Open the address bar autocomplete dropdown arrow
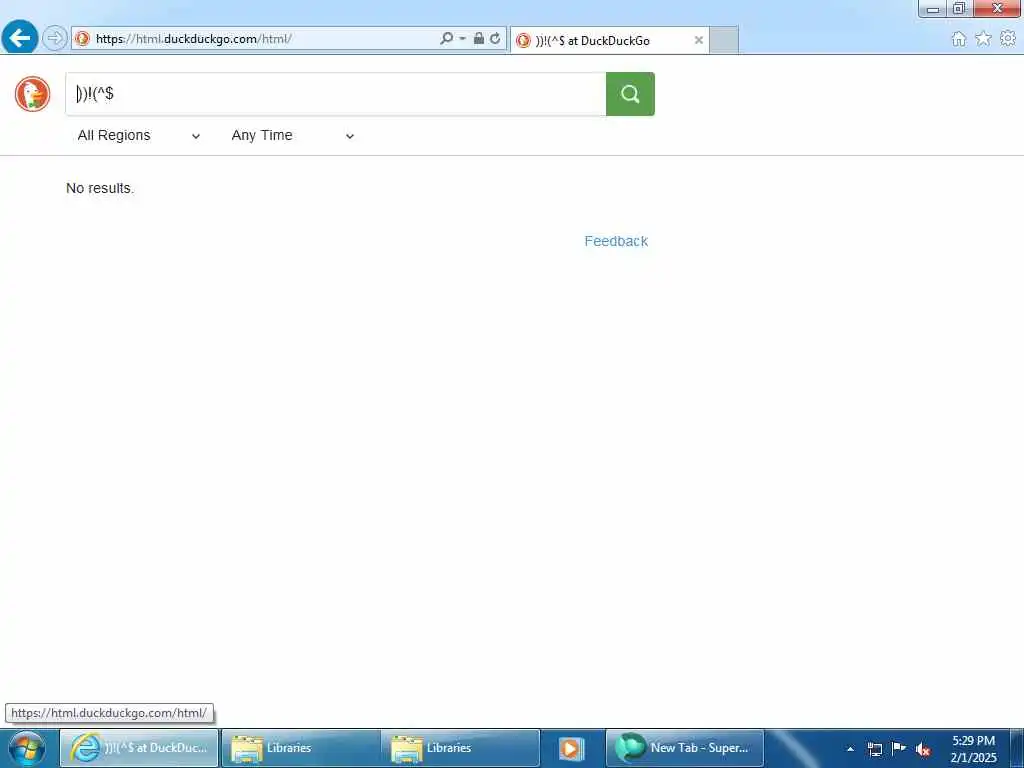Image resolution: width=1024 pixels, height=768 pixels. point(462,39)
